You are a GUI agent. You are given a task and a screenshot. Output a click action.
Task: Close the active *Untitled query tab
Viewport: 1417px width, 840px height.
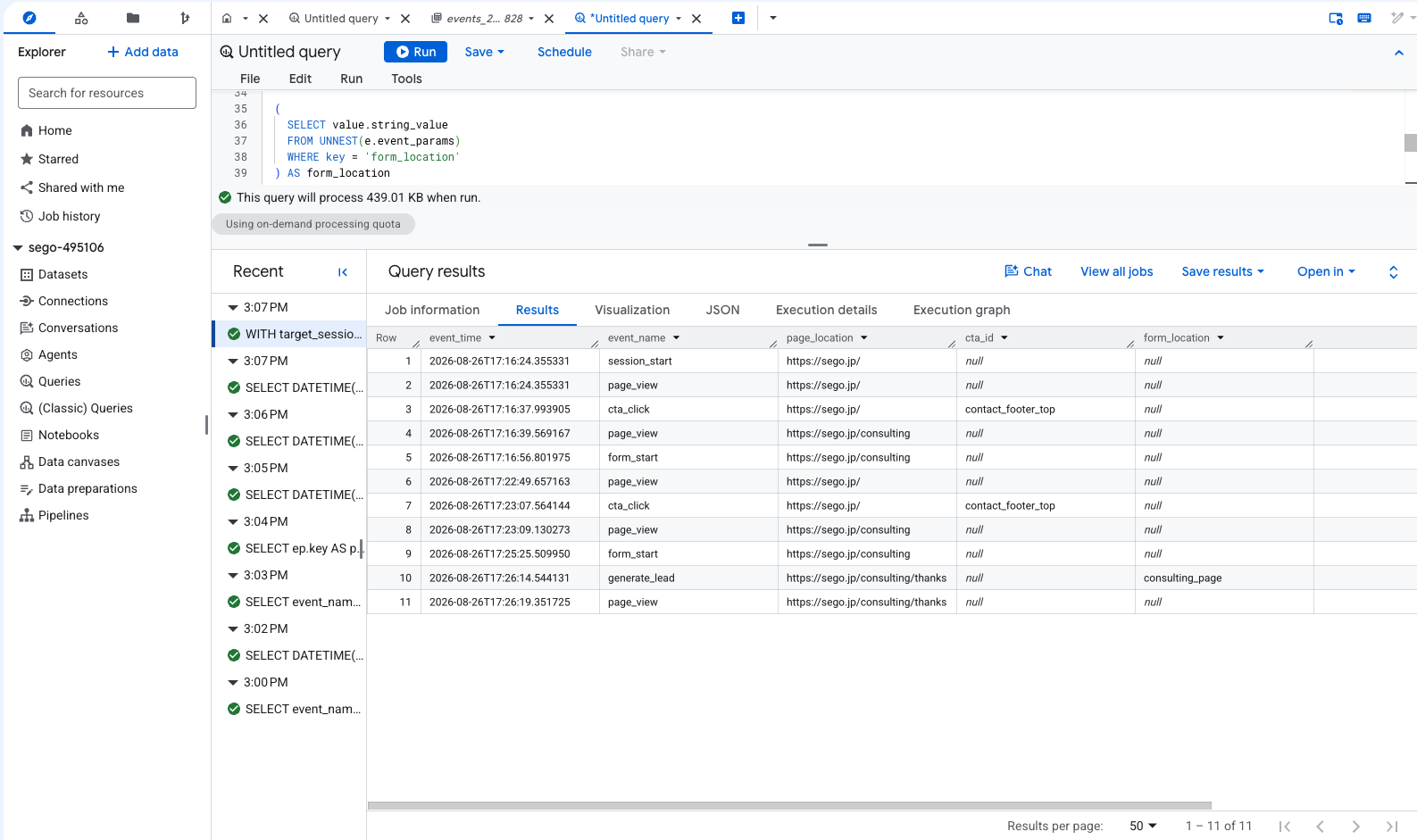tap(696, 18)
